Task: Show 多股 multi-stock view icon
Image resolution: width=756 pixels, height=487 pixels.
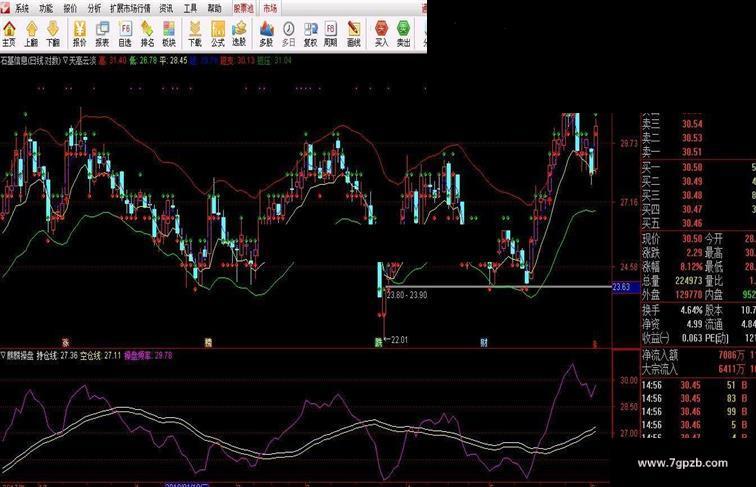Action: (266, 34)
